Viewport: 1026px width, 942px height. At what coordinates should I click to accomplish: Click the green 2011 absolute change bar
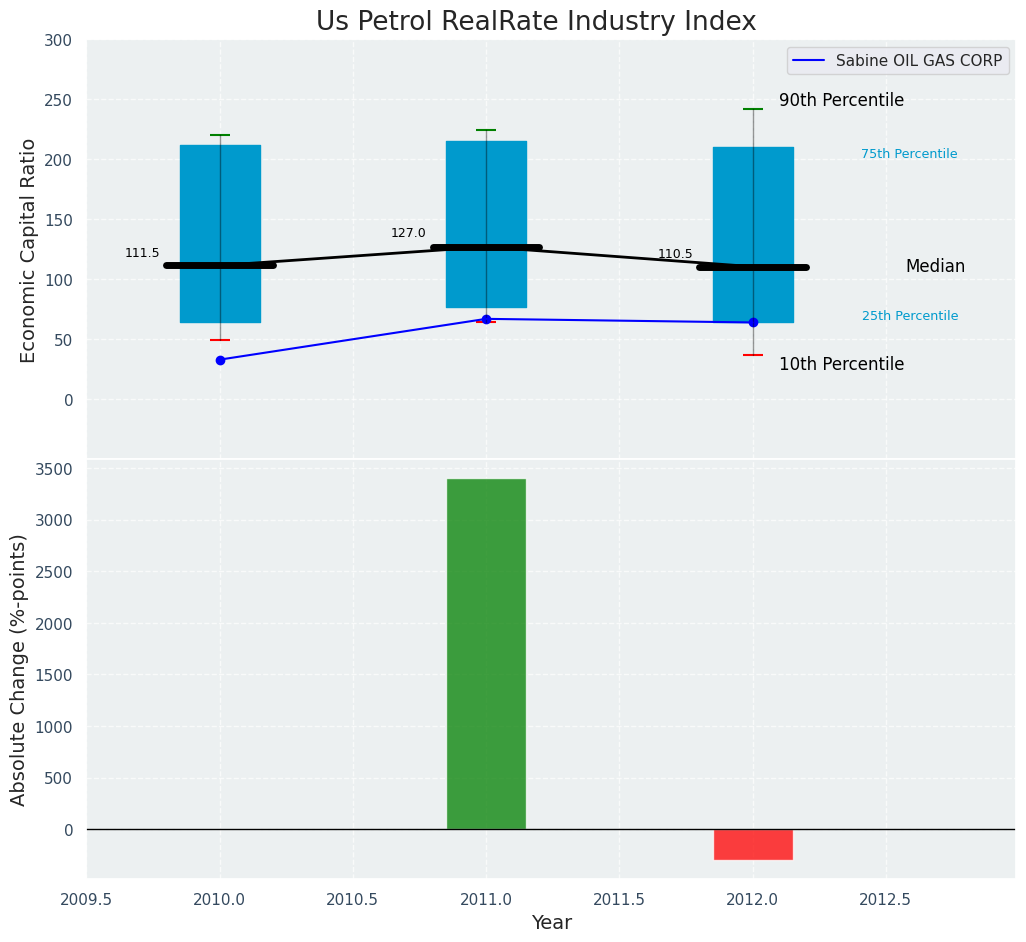486,654
